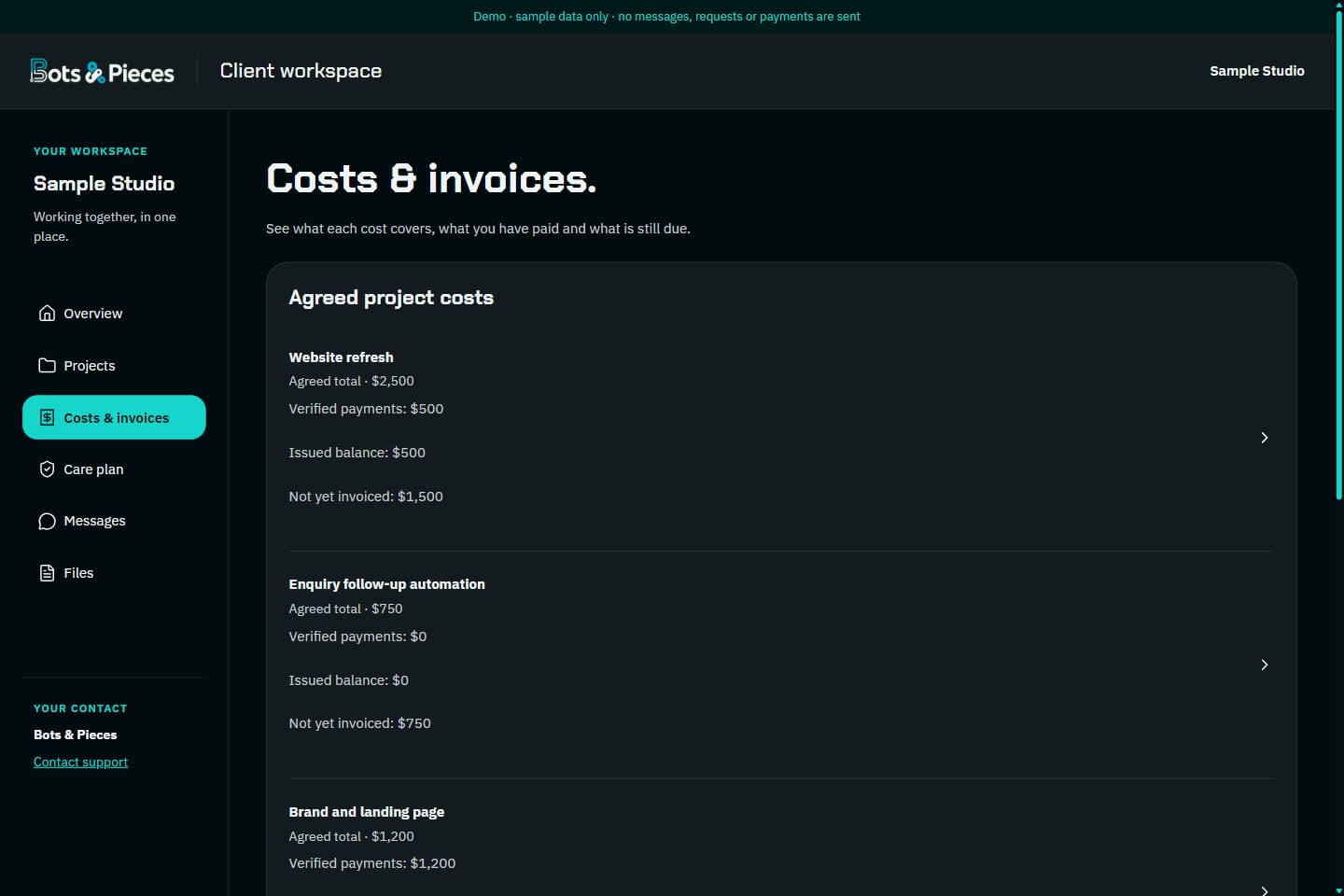Click "Agreed total · $2,500"
1344x896 pixels.
coord(351,381)
